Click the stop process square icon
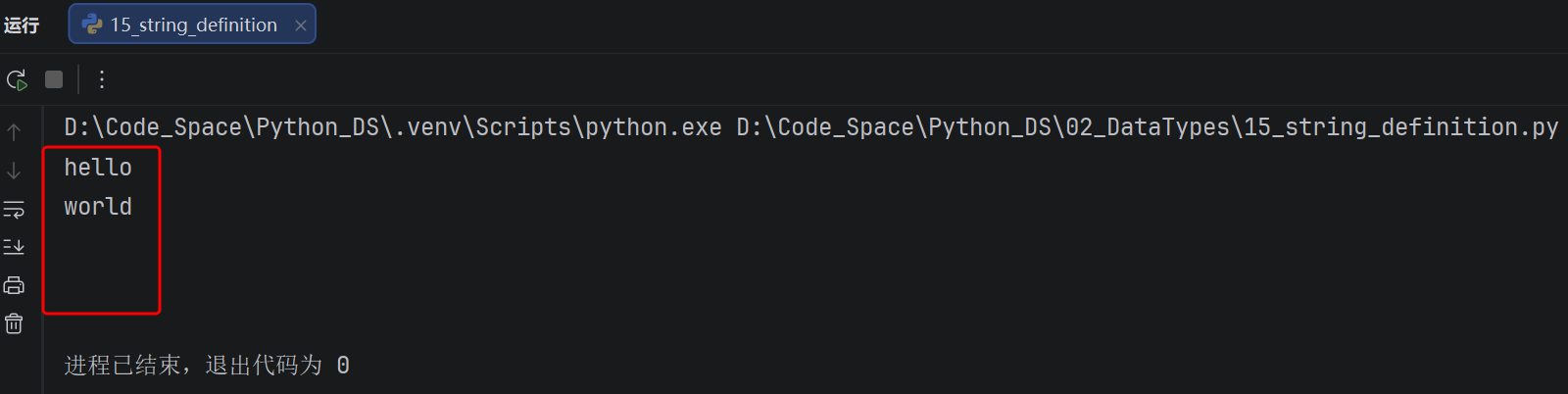Image resolution: width=1568 pixels, height=394 pixels. point(54,79)
